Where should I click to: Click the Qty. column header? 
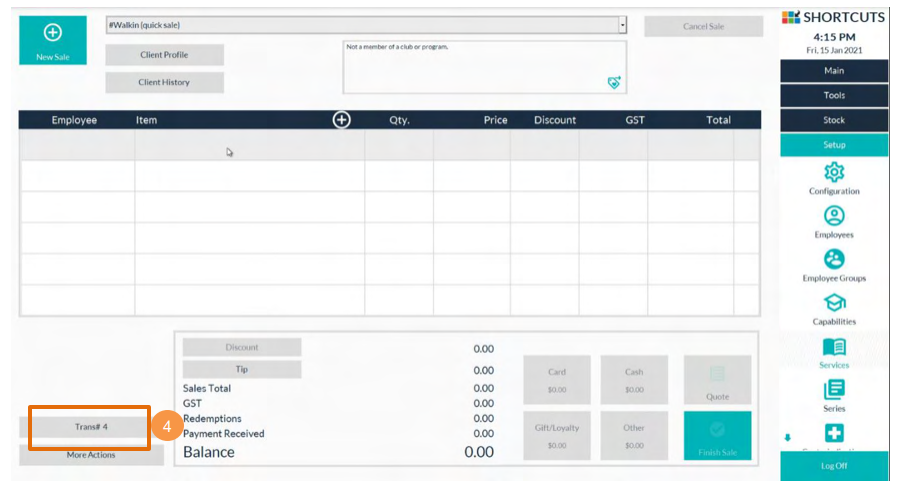tap(399, 120)
